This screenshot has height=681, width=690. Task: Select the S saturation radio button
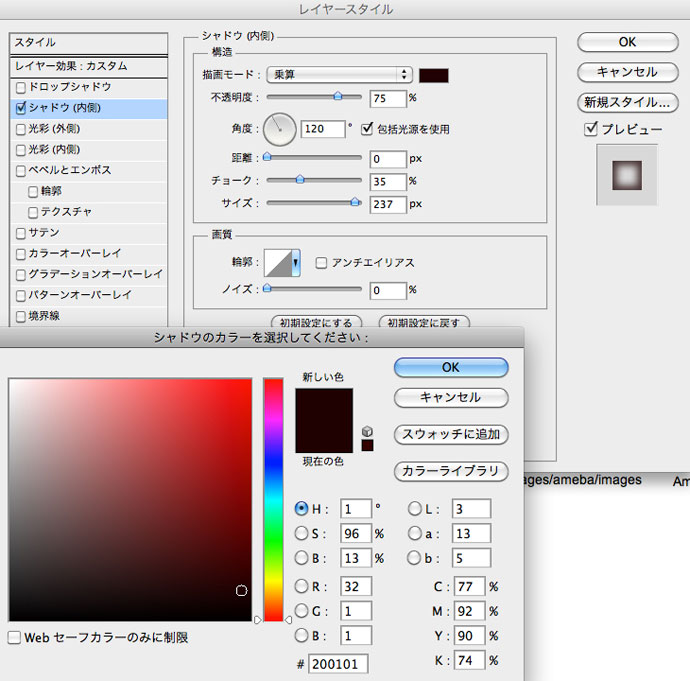coord(302,533)
